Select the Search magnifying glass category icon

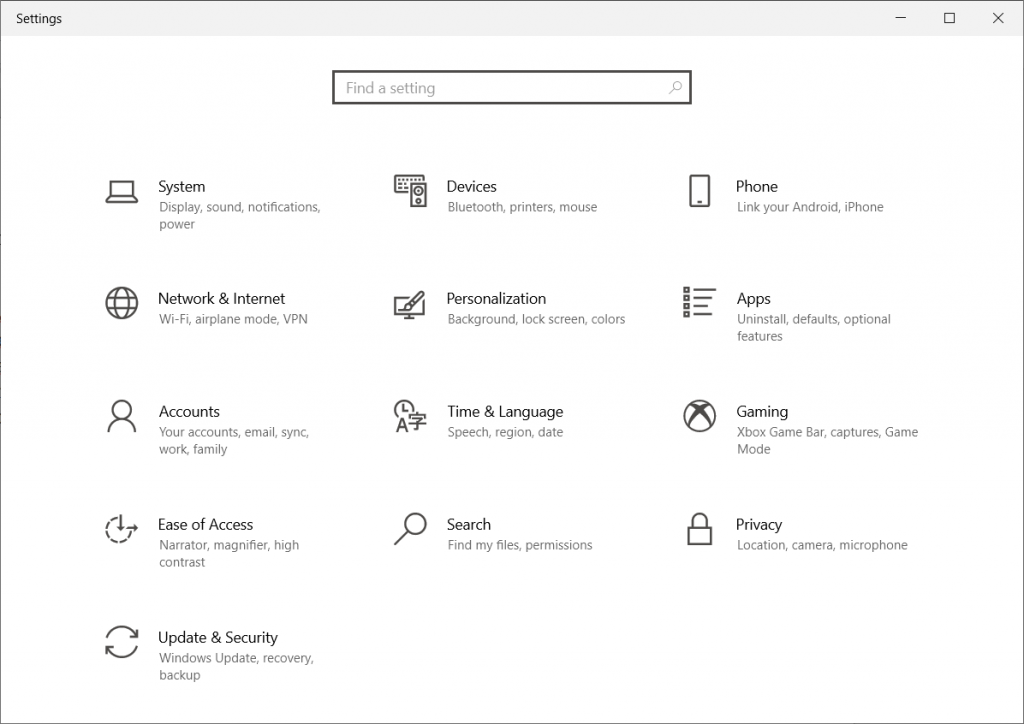coord(410,529)
